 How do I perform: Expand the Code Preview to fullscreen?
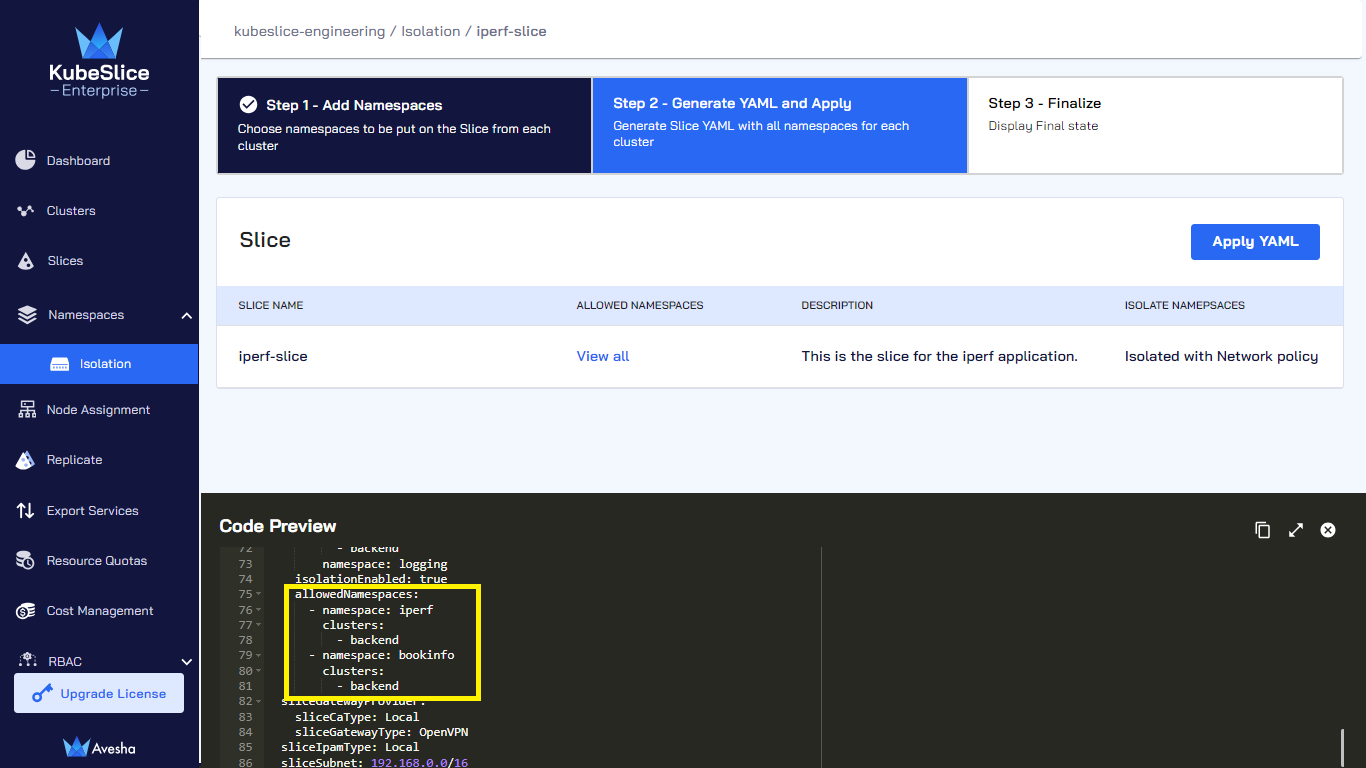pyautogui.click(x=1296, y=530)
